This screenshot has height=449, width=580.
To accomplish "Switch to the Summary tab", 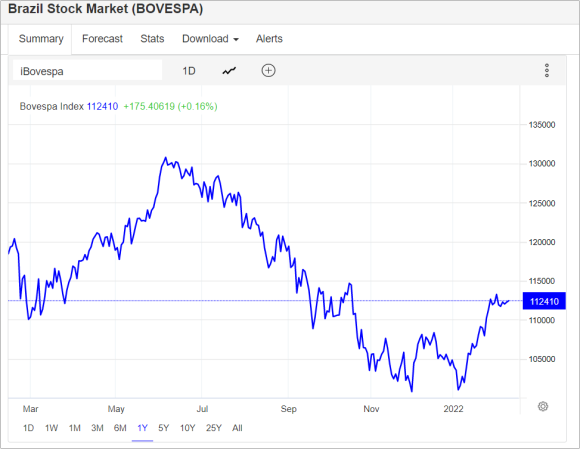I will click(41, 39).
